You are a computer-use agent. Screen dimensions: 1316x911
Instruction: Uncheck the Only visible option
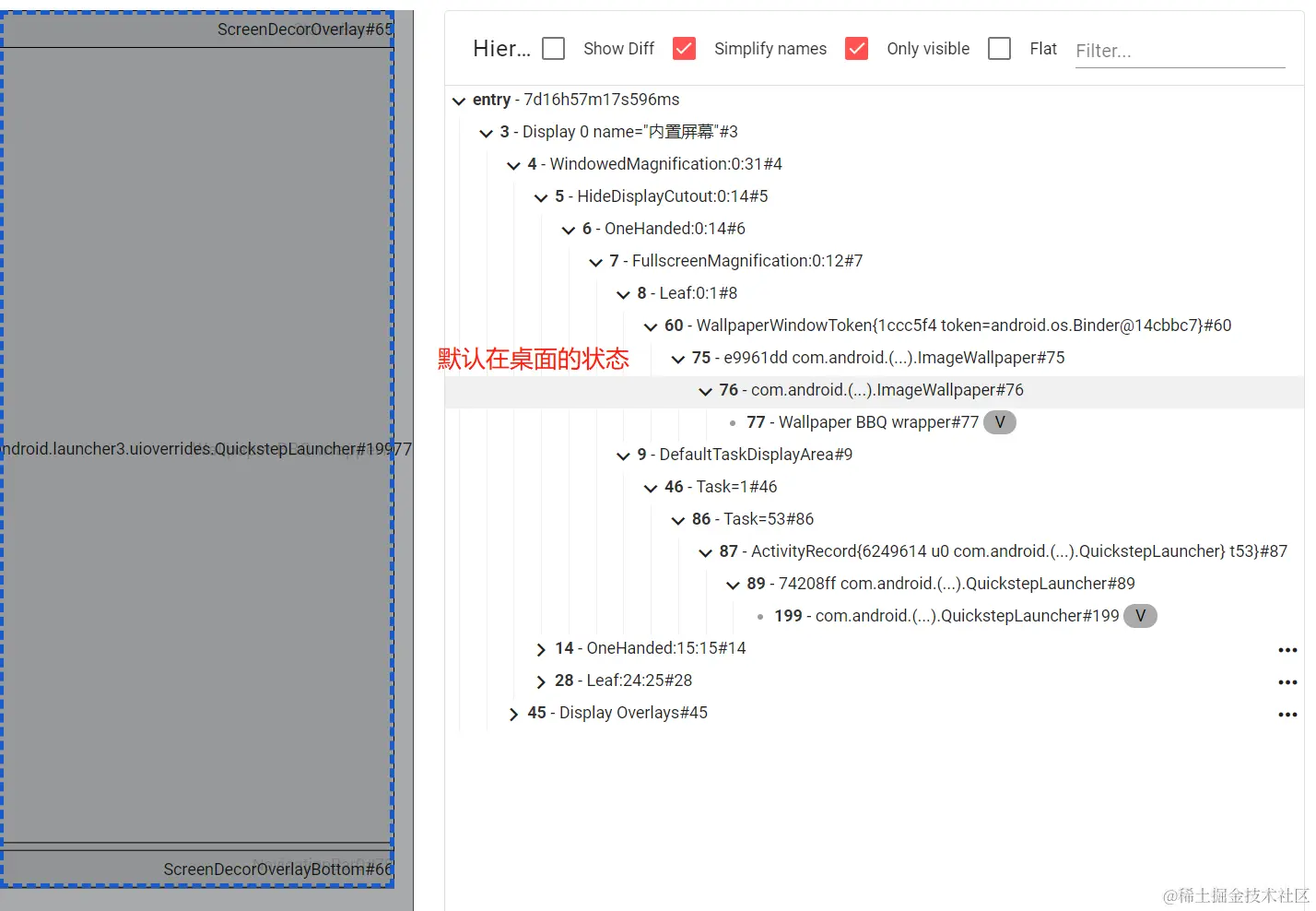(x=856, y=48)
